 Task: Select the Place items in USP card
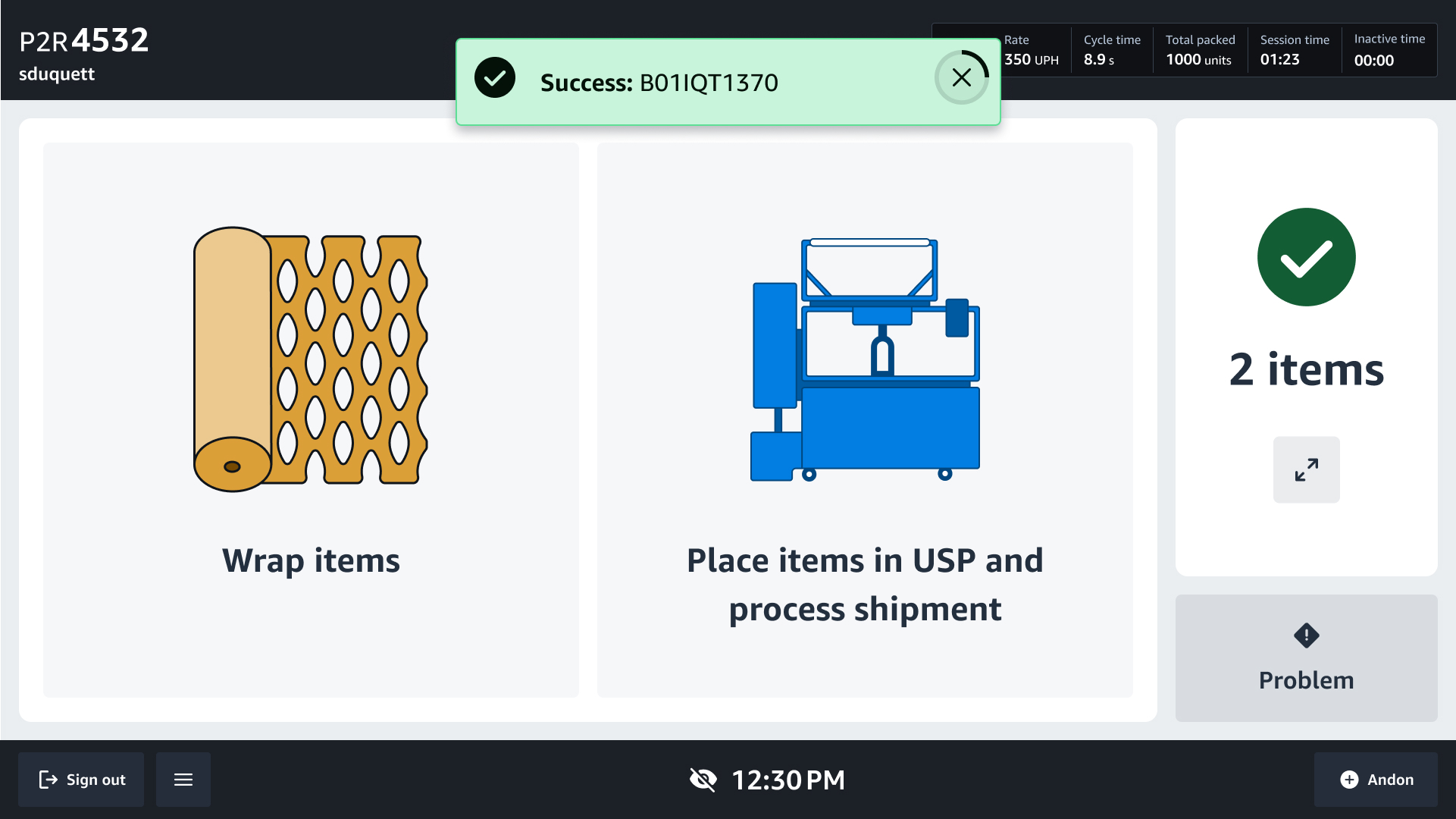tap(865, 419)
